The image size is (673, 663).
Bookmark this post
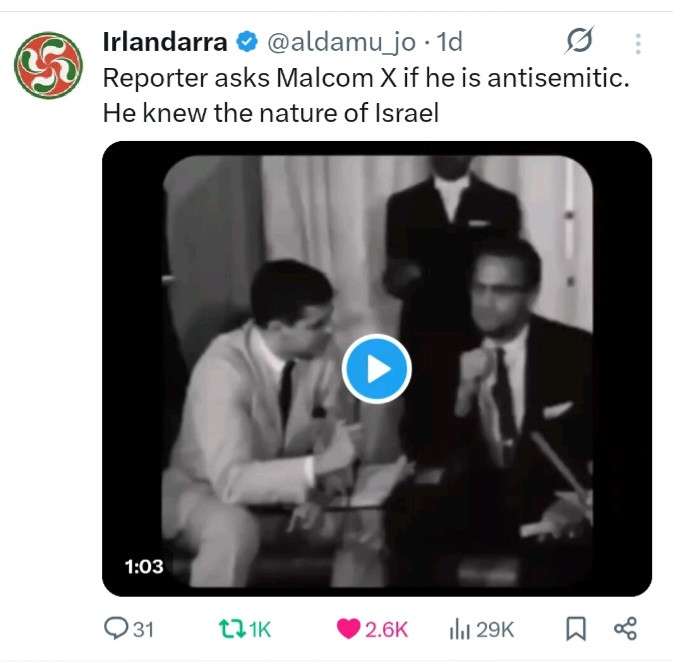pyautogui.click(x=576, y=629)
